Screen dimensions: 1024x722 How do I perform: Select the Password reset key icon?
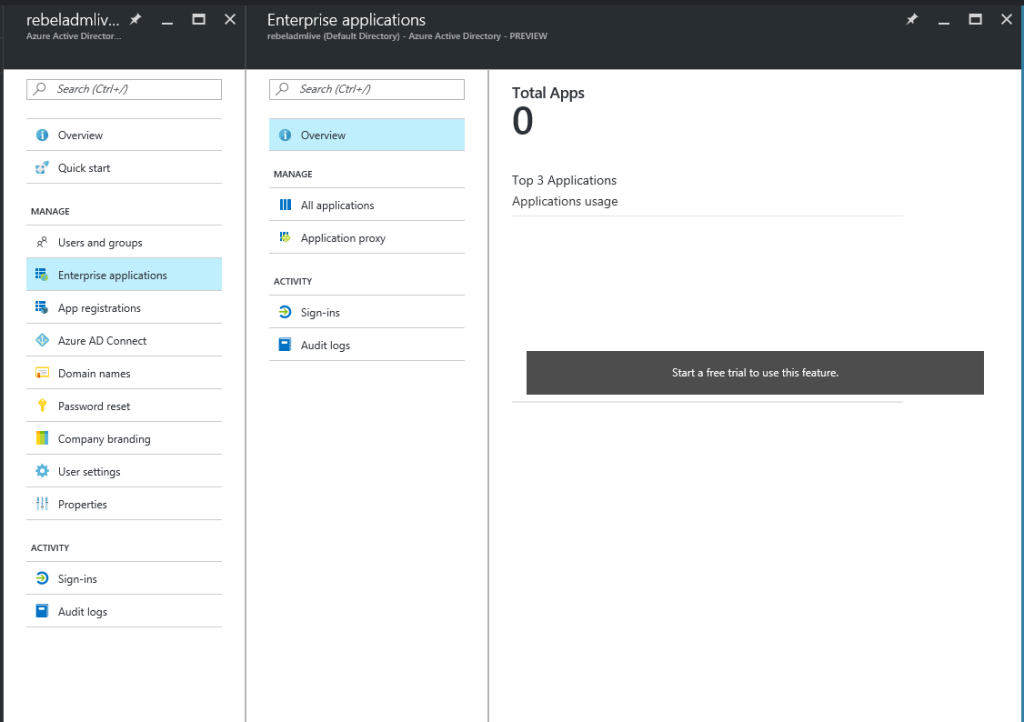[40, 405]
